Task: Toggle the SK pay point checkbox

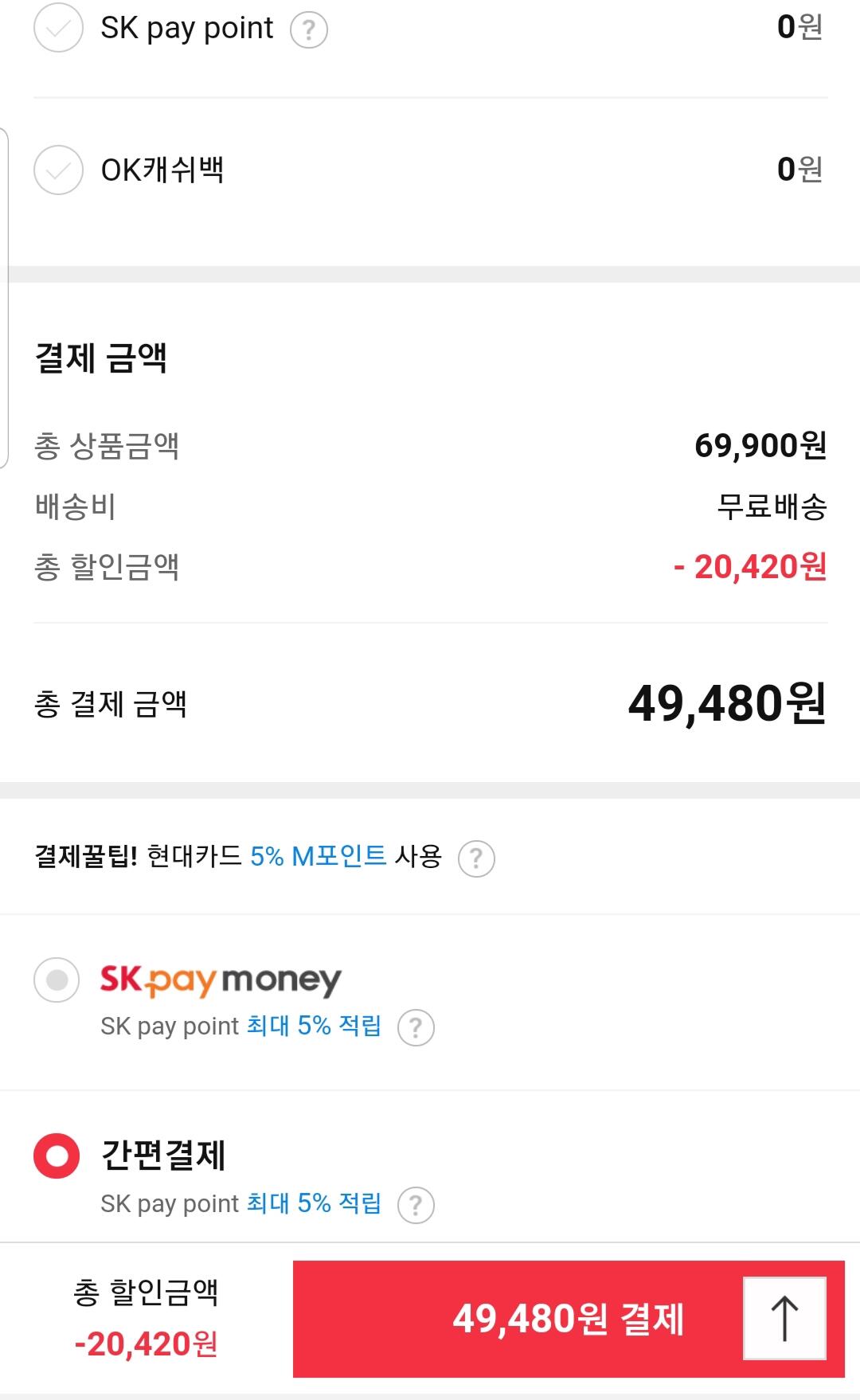Action: (58, 28)
